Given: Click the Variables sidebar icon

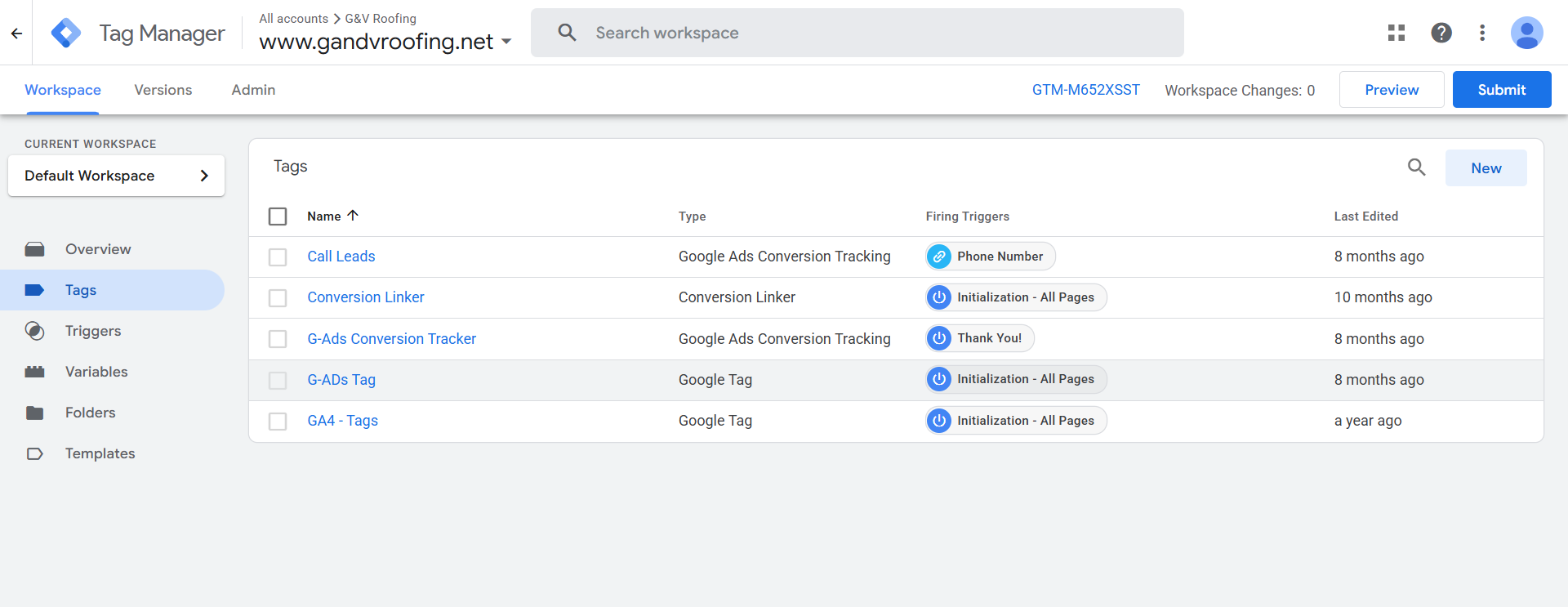Looking at the screenshot, I should click(34, 372).
